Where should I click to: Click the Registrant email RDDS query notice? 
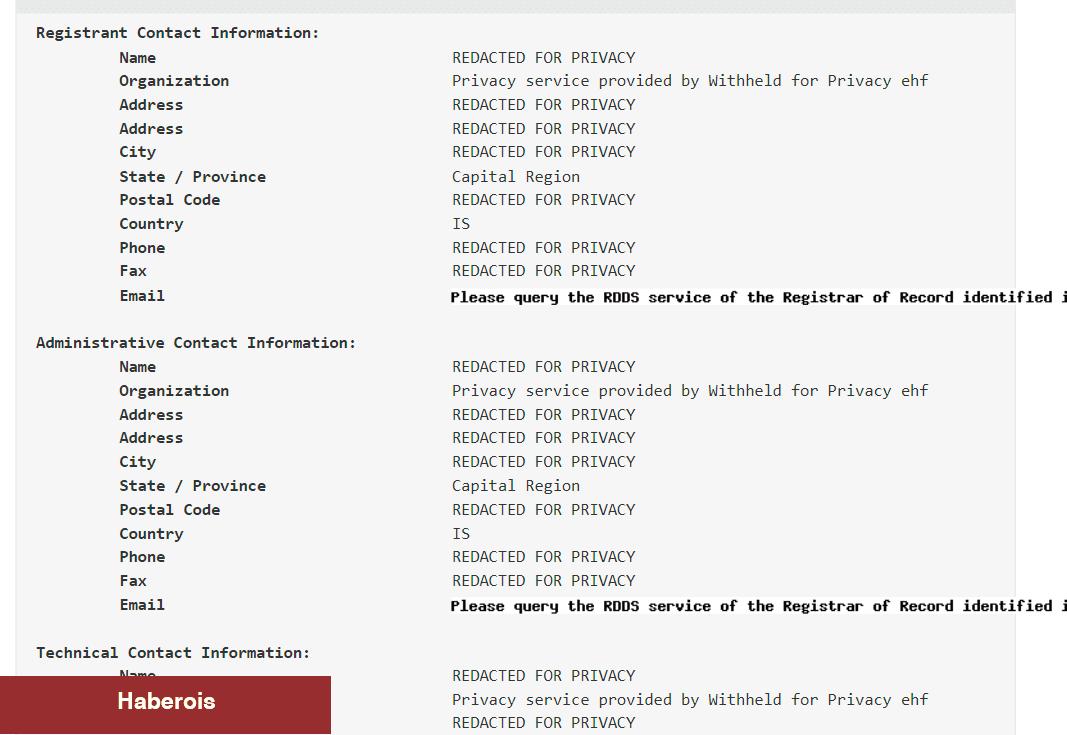click(758, 297)
